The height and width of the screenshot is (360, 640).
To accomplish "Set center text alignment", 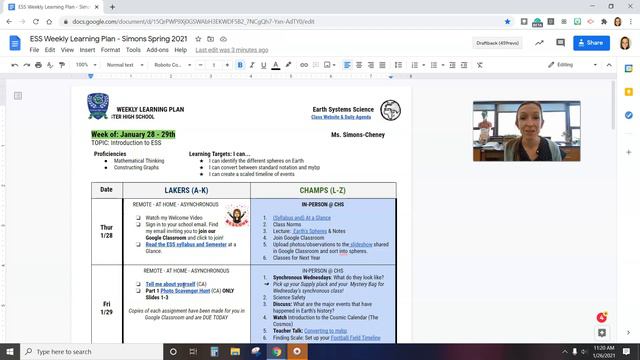I will point(359,65).
